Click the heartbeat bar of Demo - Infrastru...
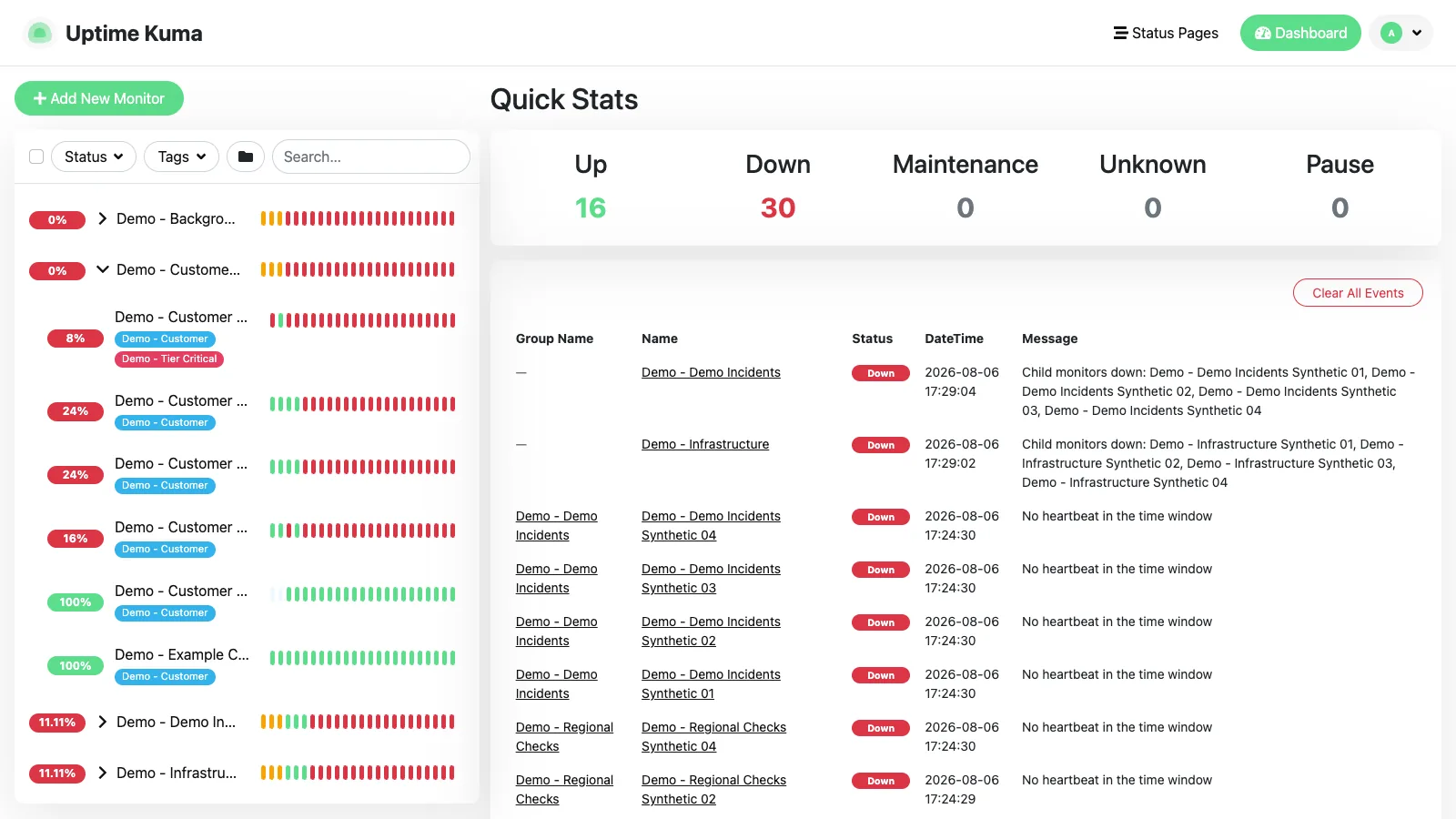This screenshot has width=1456, height=819. point(358,773)
